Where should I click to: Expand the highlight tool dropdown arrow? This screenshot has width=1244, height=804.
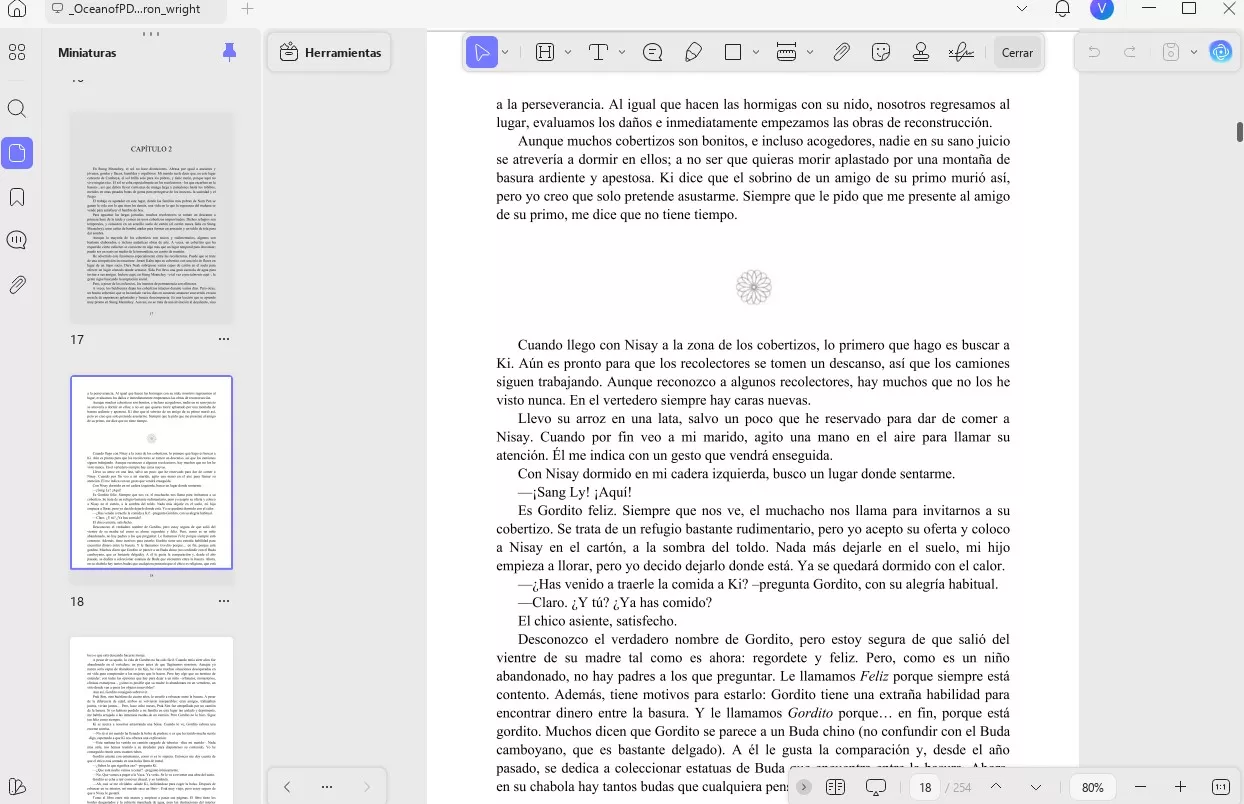point(568,53)
